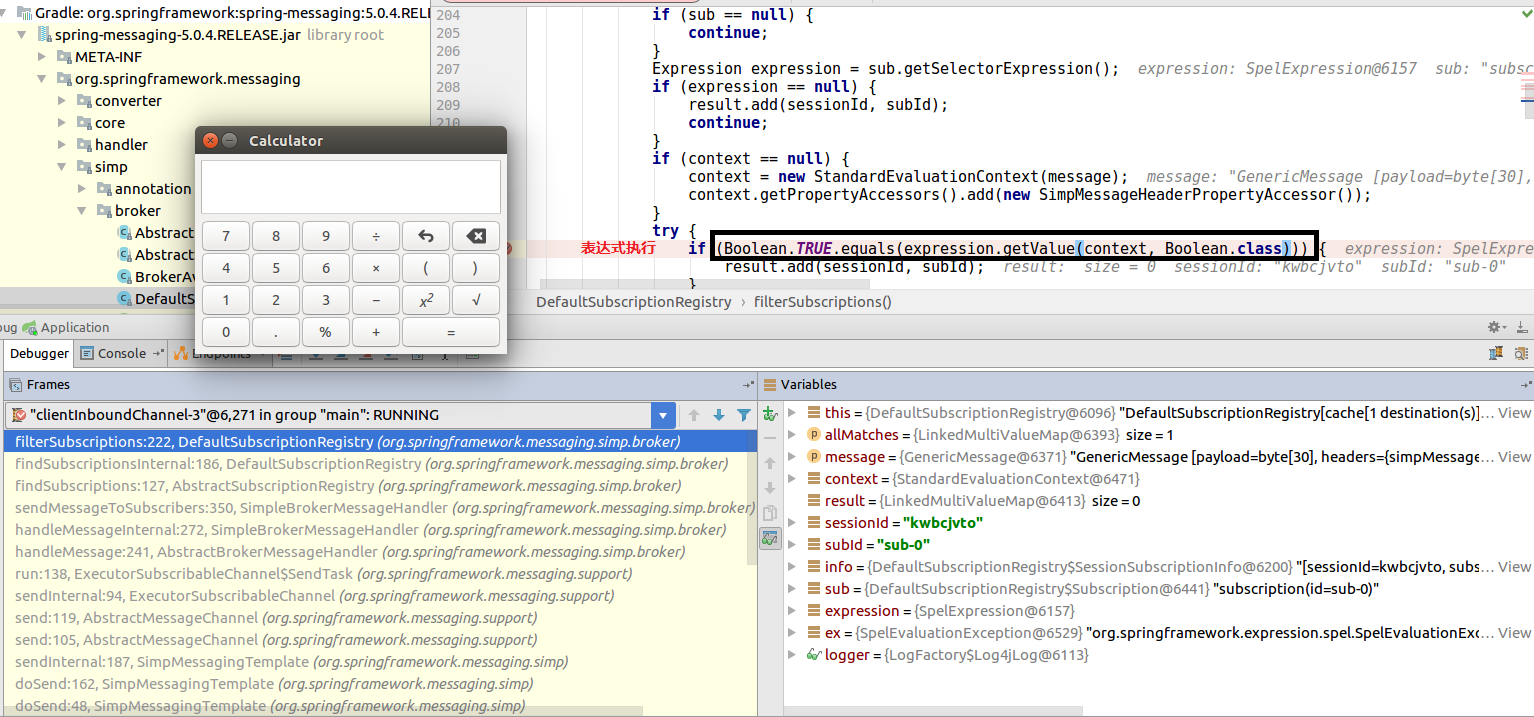
Task: Expand the 'context' variable node
Action: coord(793,479)
